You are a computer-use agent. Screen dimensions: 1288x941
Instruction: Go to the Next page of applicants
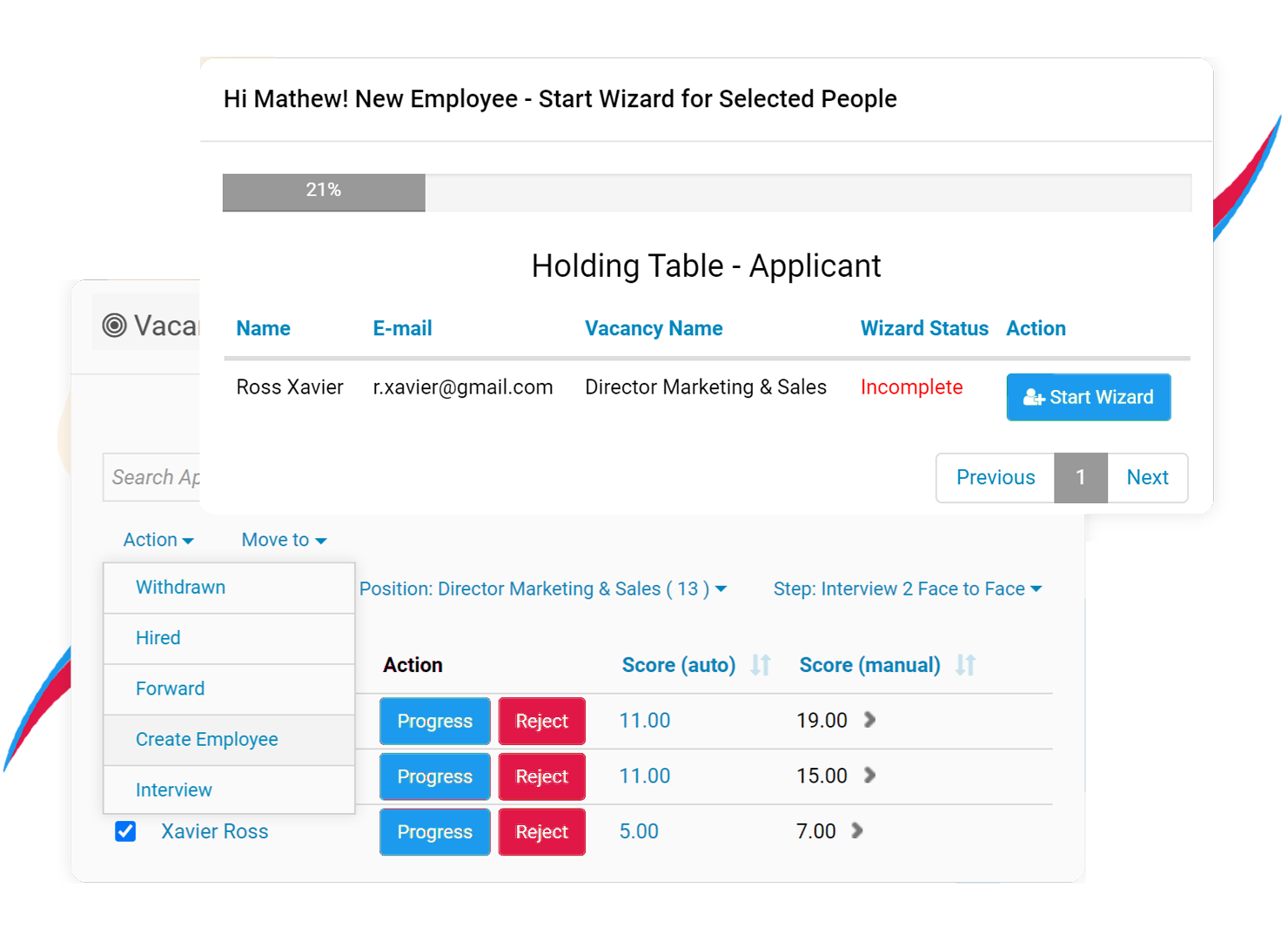(1147, 478)
